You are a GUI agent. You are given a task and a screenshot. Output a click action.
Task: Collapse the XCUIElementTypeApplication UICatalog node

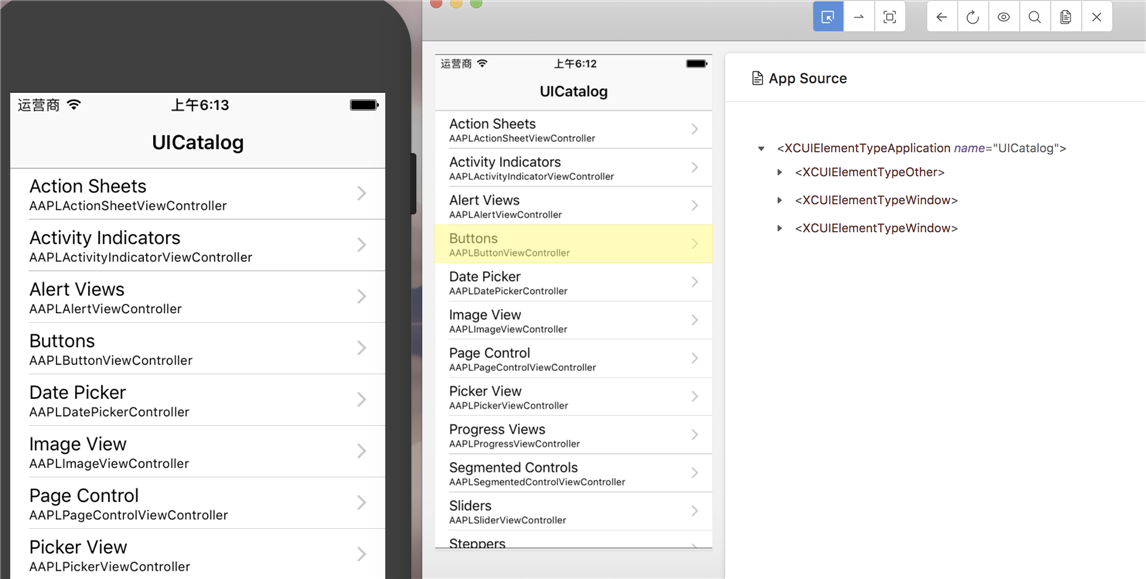[761, 148]
